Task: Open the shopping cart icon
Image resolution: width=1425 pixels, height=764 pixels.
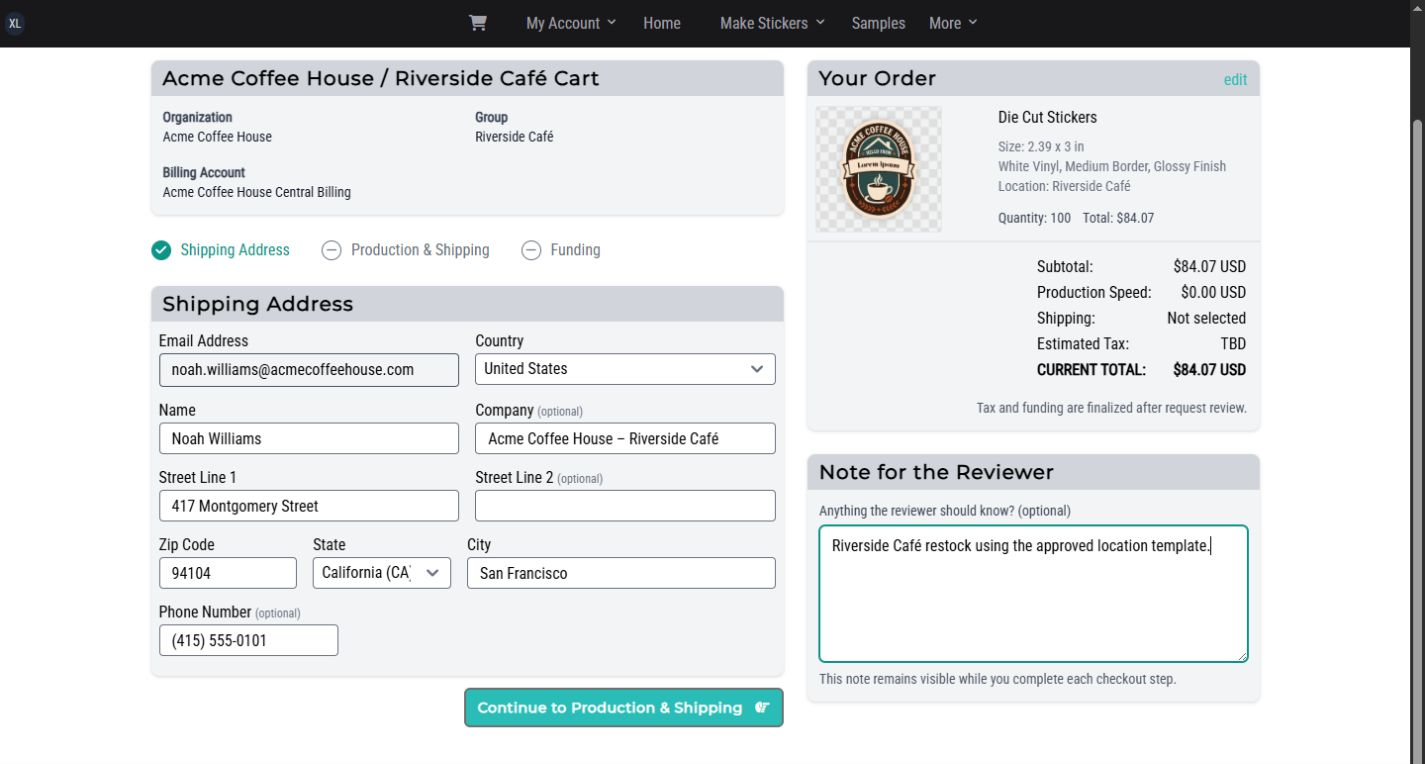Action: coord(478,23)
